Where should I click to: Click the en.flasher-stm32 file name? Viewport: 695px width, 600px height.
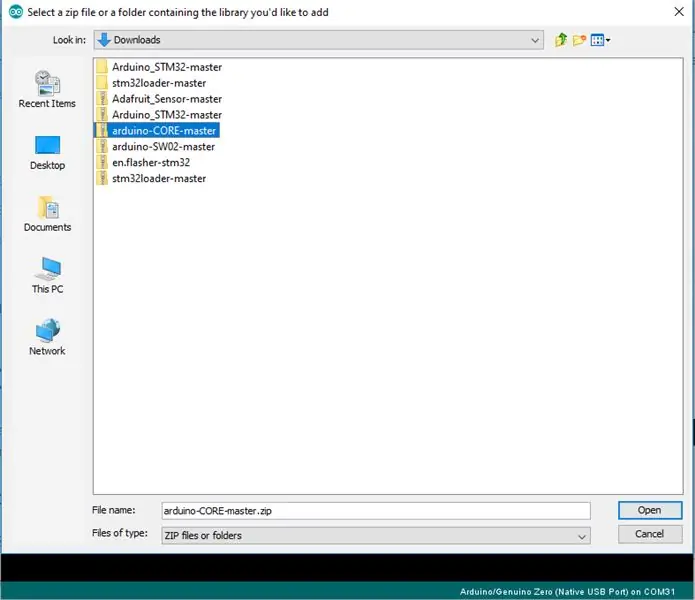coord(151,163)
